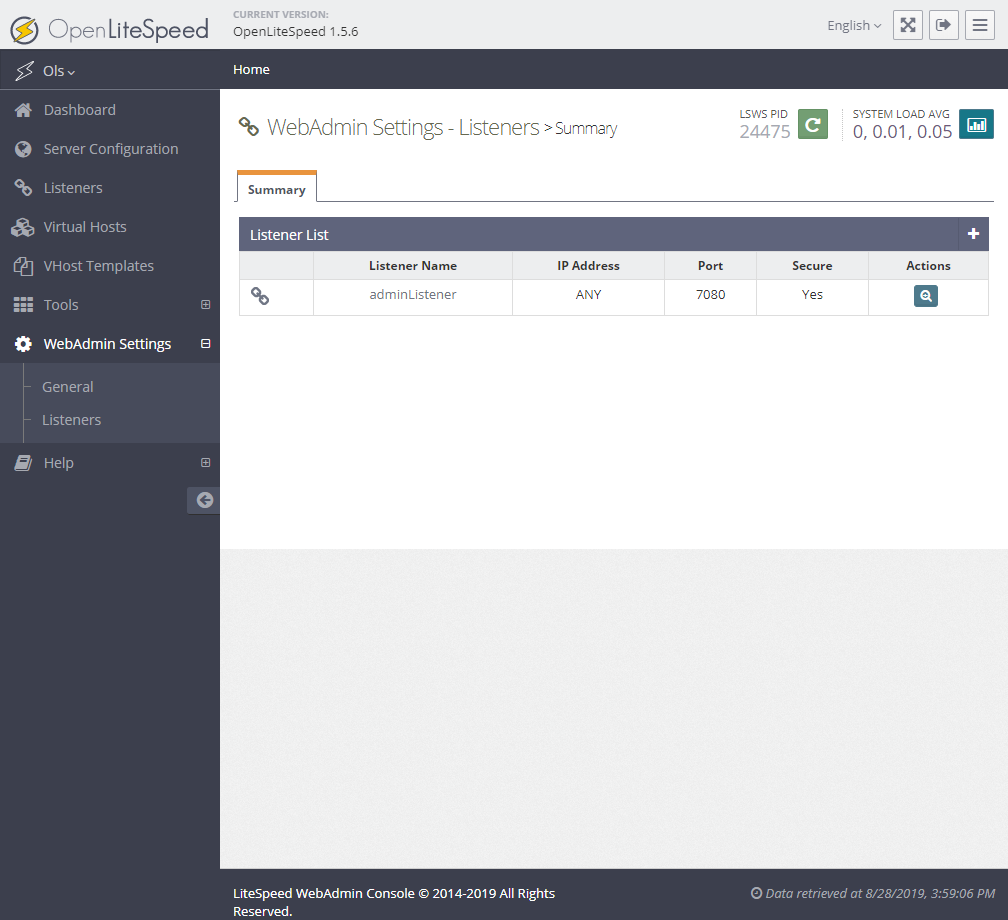The width and height of the screenshot is (1008, 920).
Task: Click the LiteSpeed copyright footer text
Action: pyautogui.click(x=394, y=902)
